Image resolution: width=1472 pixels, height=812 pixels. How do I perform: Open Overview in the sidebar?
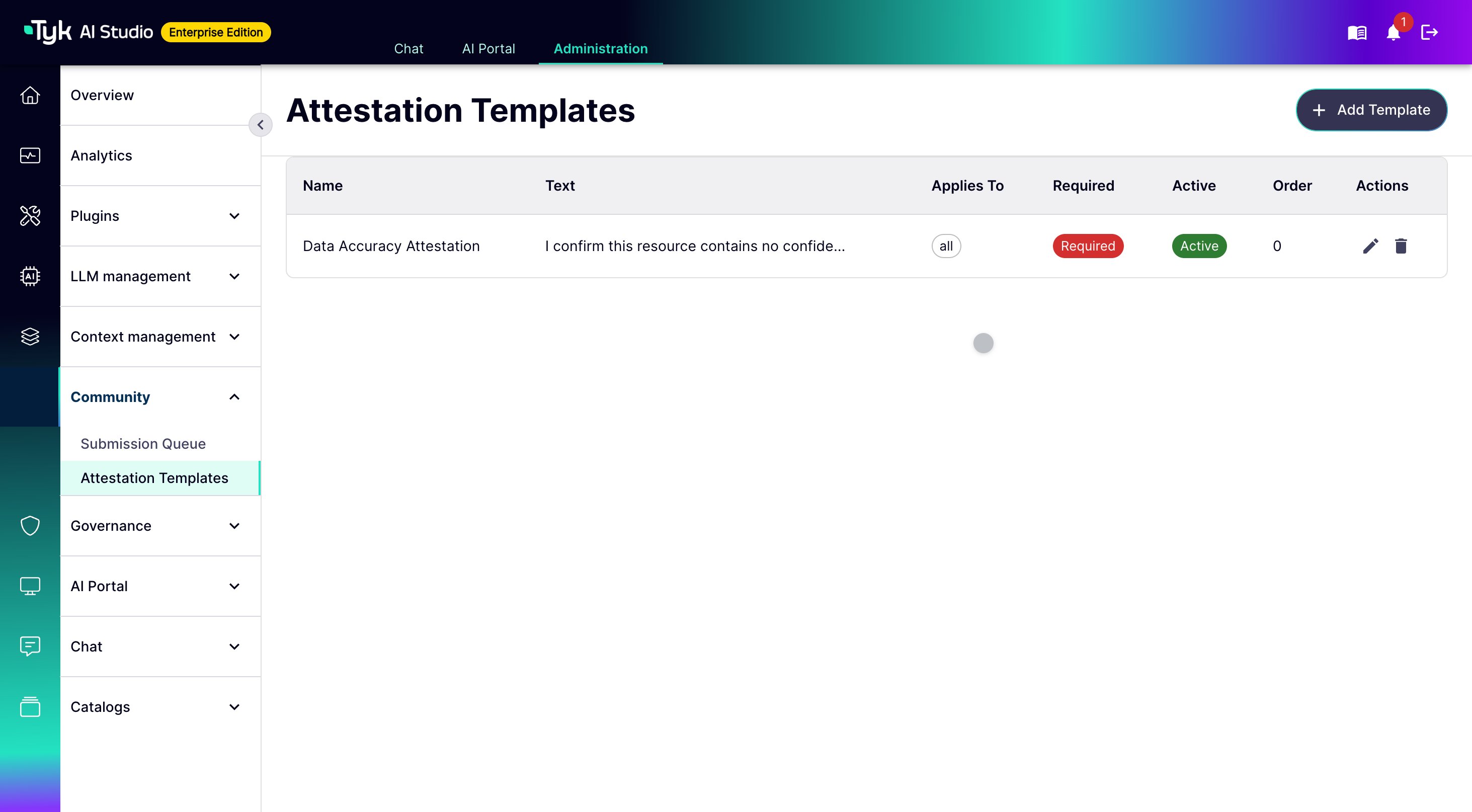coord(160,95)
